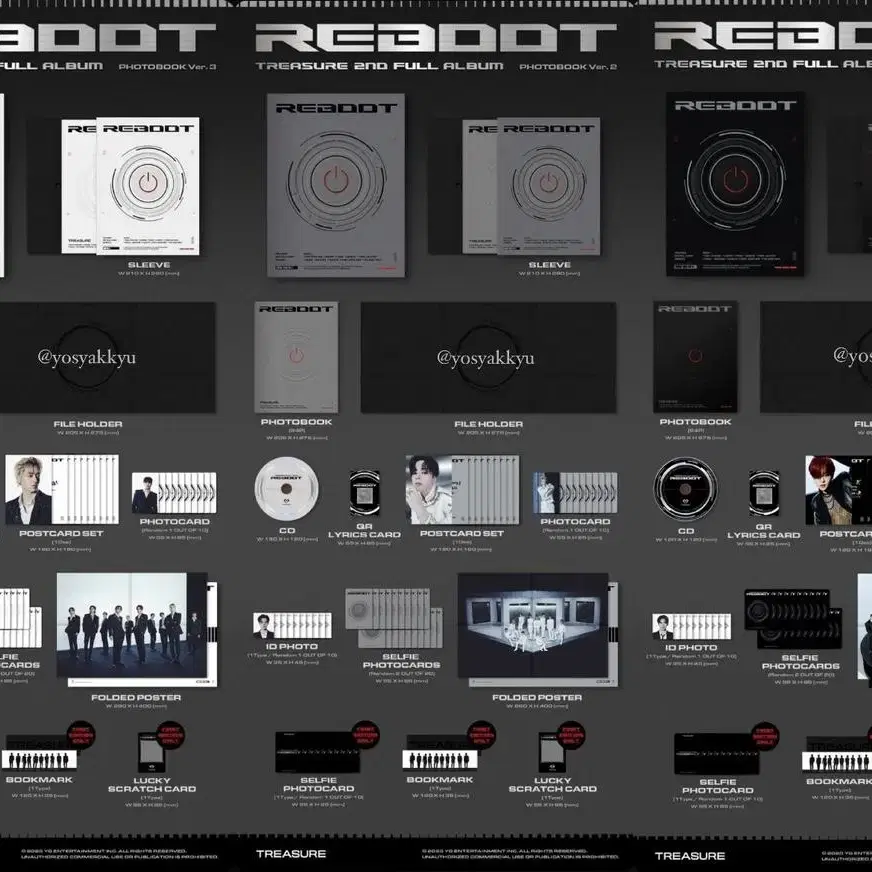
Task: Select "FILE HOLDER" label in Ver. 2 column
Action: [488, 424]
